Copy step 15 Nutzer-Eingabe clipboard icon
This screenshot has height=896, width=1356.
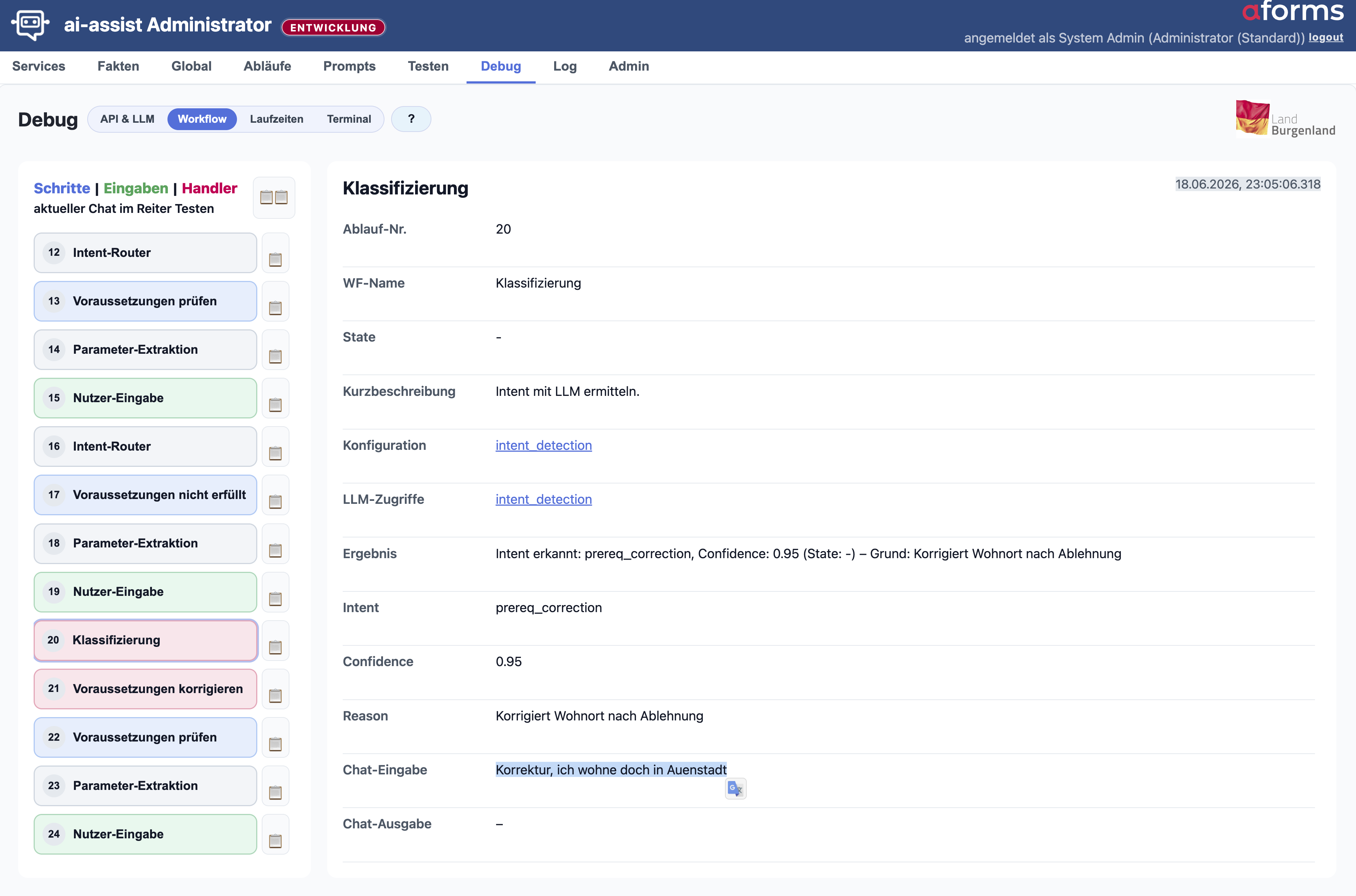(x=275, y=399)
